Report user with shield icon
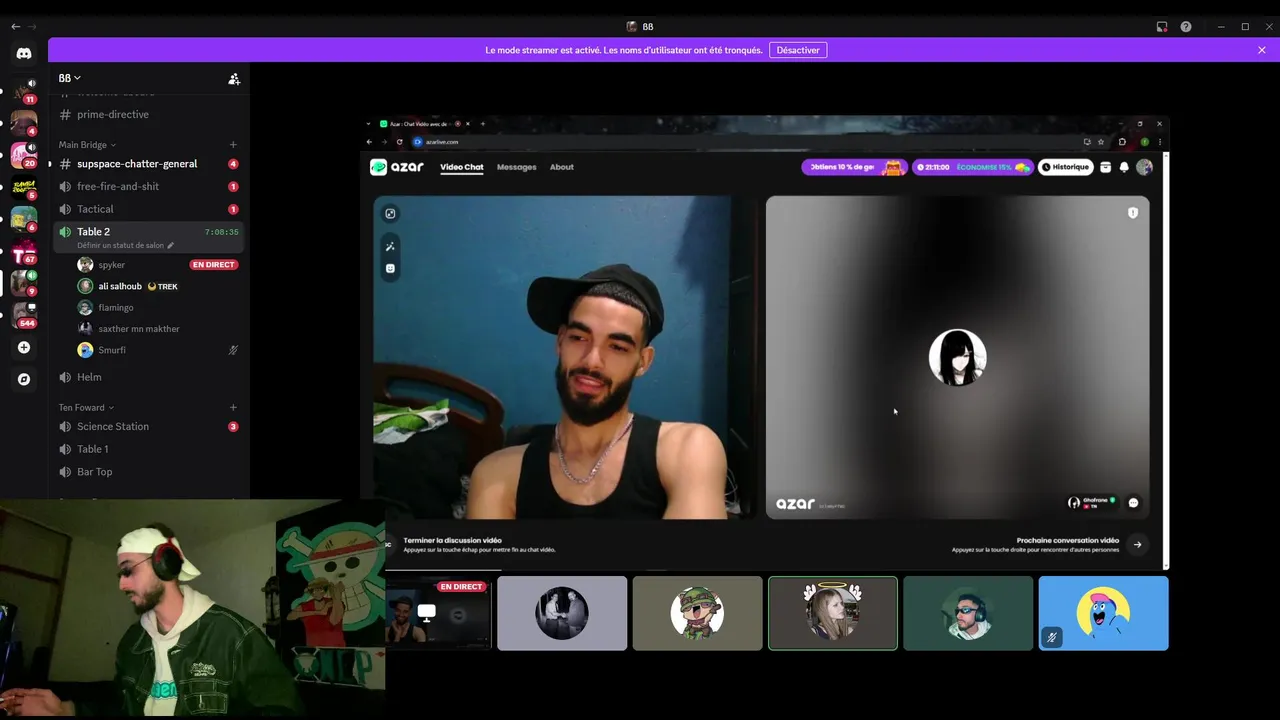Image resolution: width=1280 pixels, height=720 pixels. coord(1133,213)
